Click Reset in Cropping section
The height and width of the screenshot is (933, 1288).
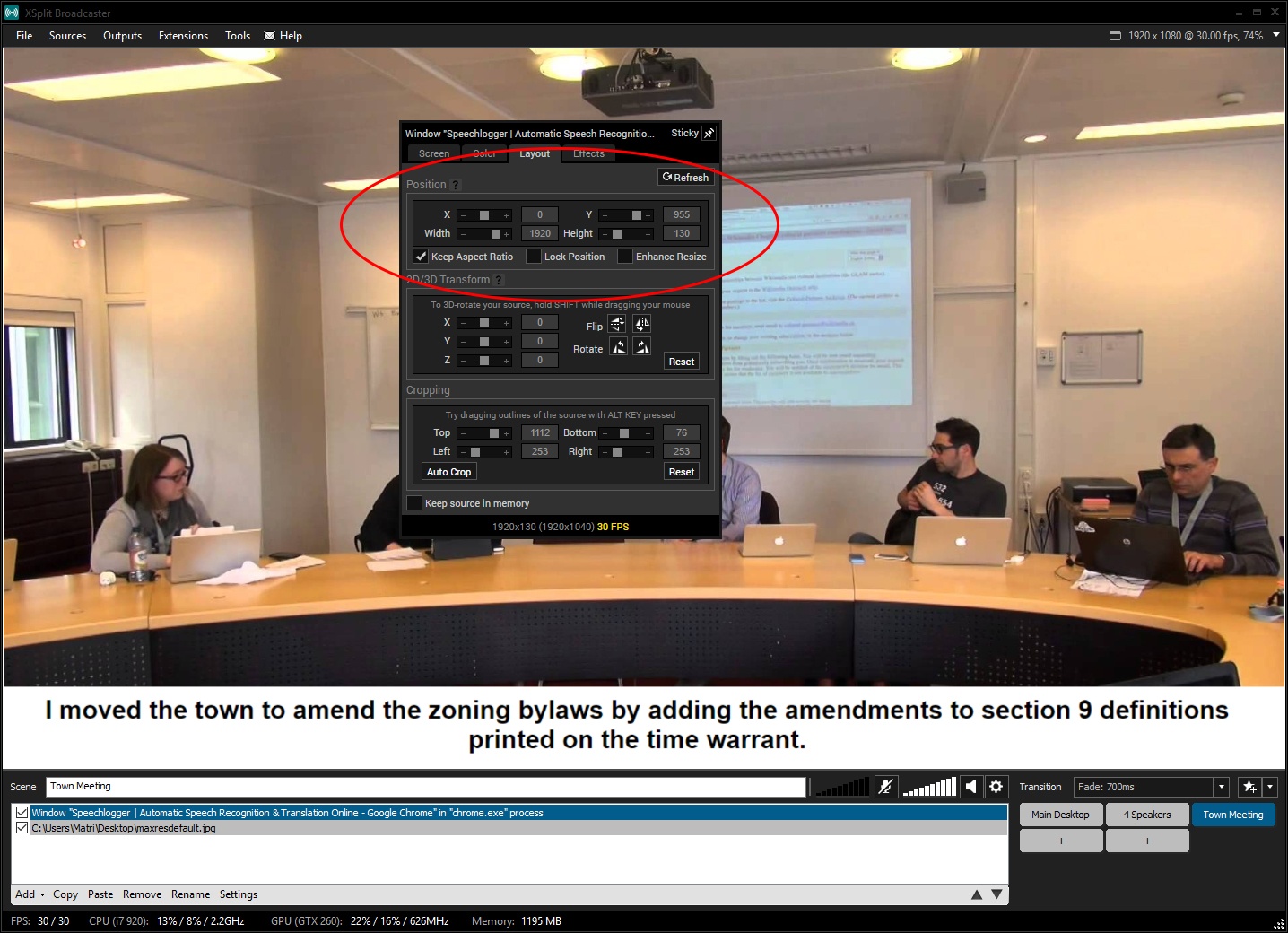(682, 472)
